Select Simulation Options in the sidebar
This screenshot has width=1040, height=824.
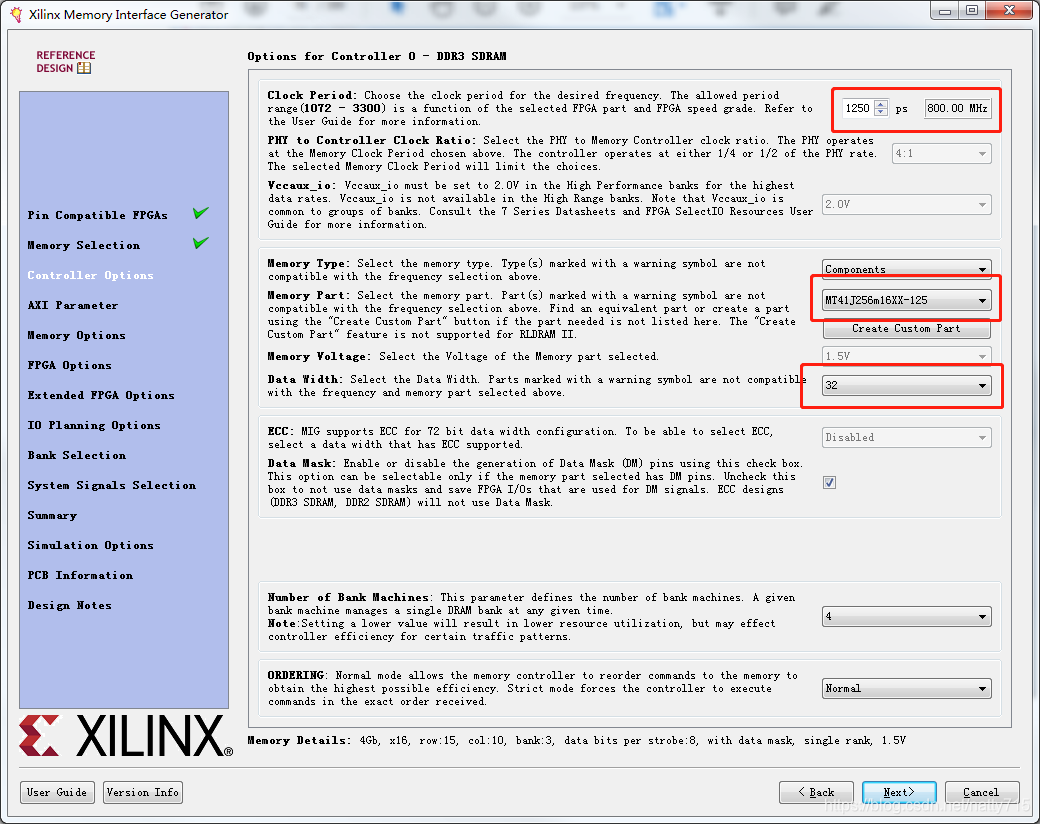91,545
